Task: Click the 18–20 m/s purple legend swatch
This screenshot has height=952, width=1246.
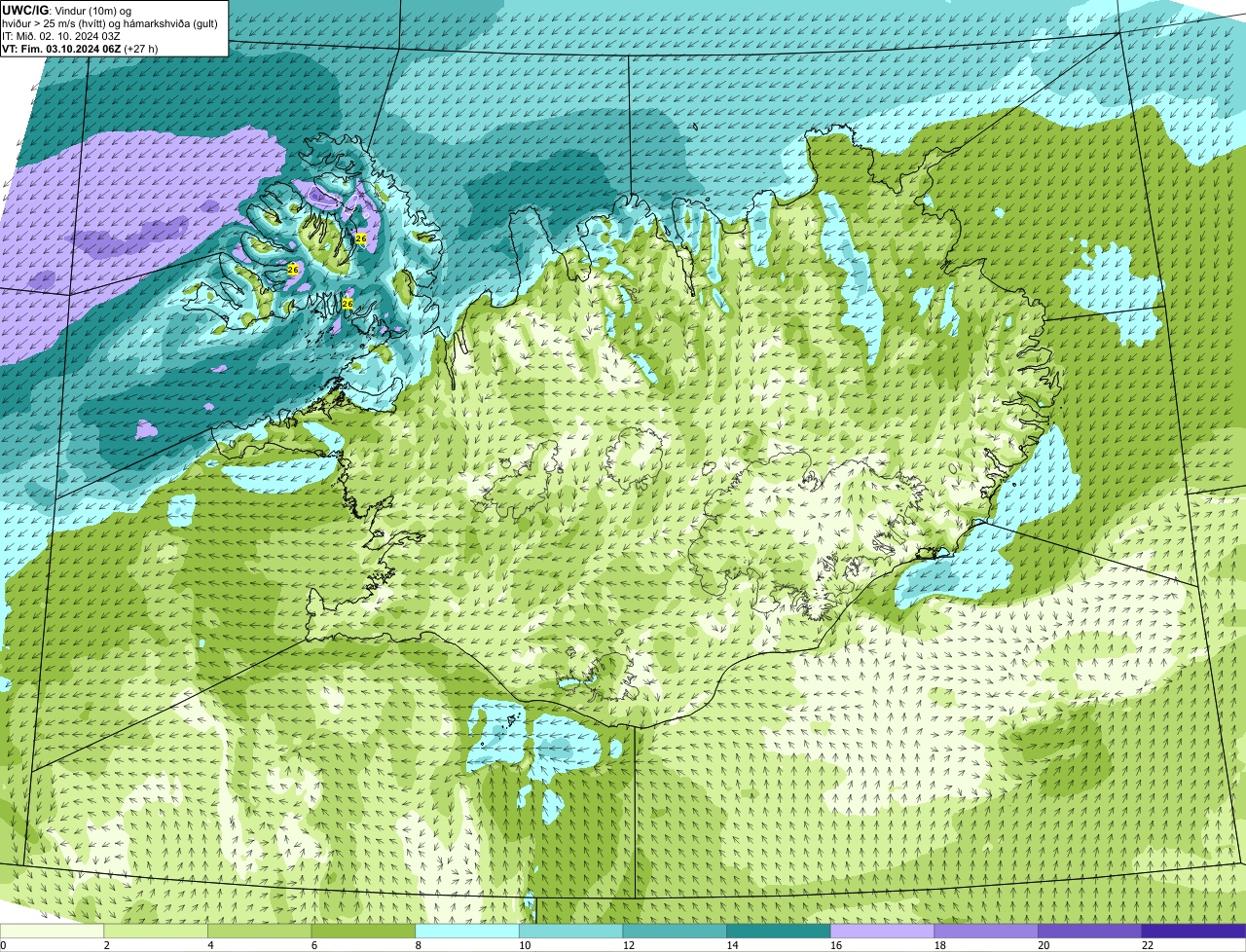Action: tap(985, 931)
